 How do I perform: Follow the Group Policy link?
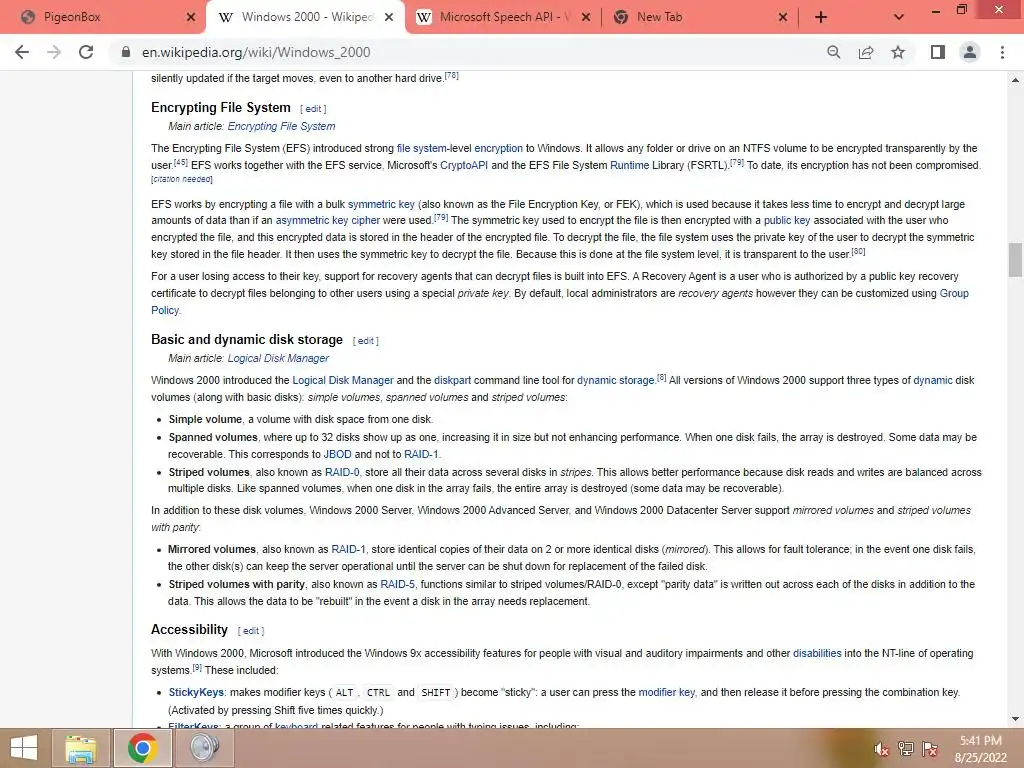pyautogui.click(x=953, y=293)
